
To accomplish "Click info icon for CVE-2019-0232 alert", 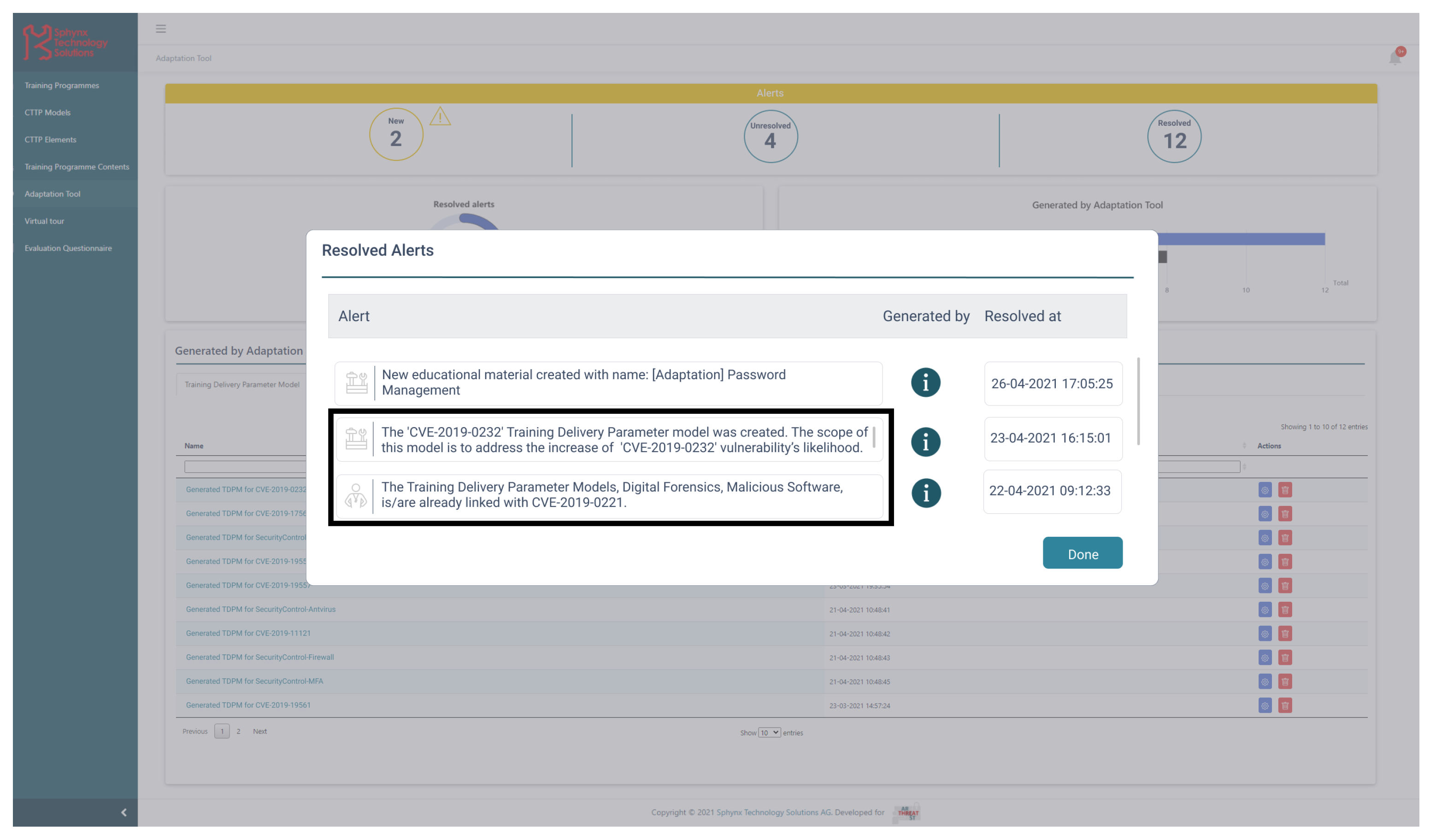I will 925,441.
